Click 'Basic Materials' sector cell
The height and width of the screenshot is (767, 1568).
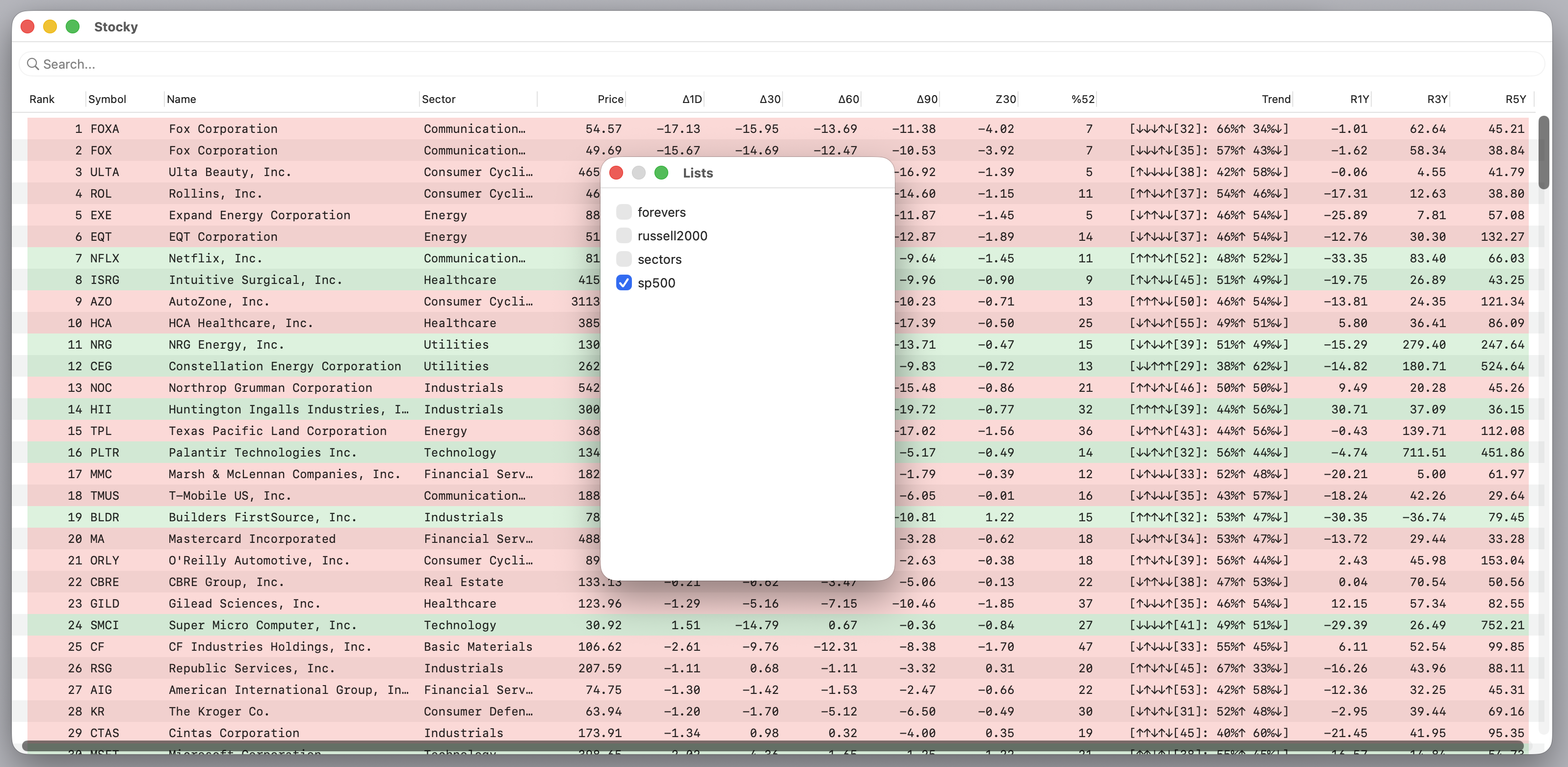478,647
